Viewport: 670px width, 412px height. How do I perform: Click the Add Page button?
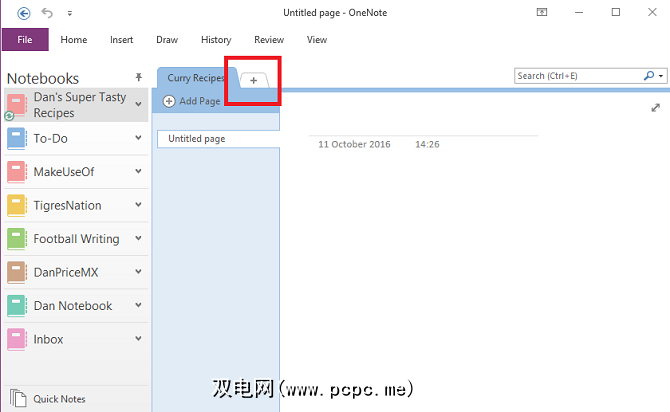[x=192, y=101]
